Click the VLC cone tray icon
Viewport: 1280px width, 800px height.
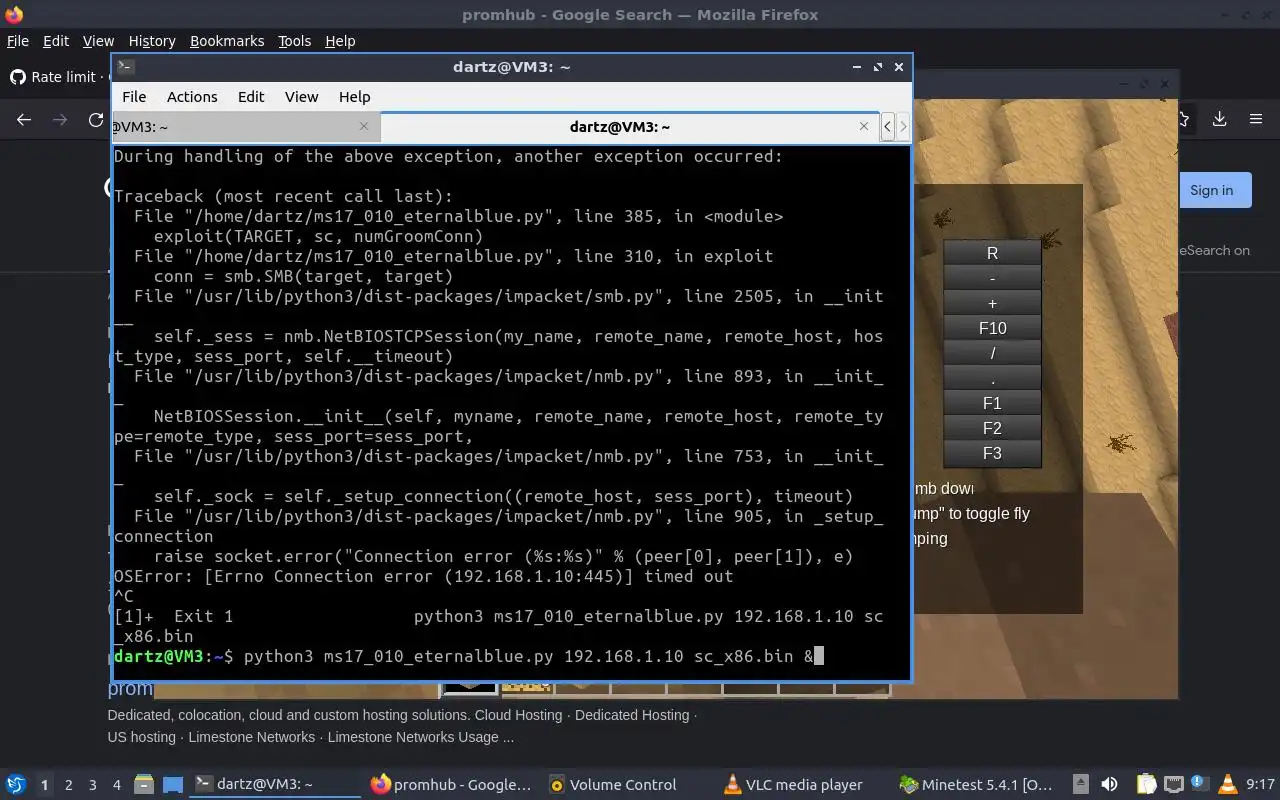(1226, 785)
